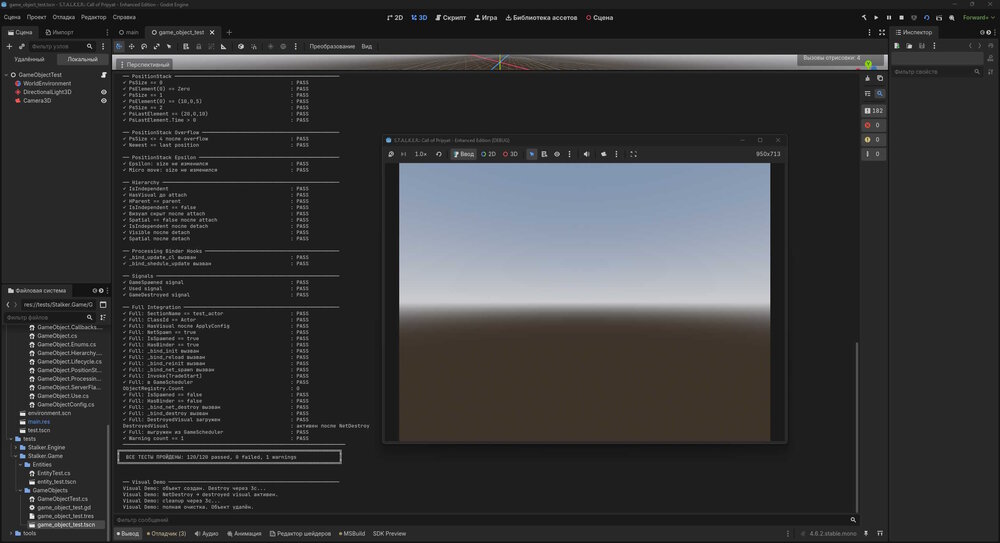The image size is (1000, 543).
Task: Collapse the GameObjects folder
Action: [x=20, y=491]
